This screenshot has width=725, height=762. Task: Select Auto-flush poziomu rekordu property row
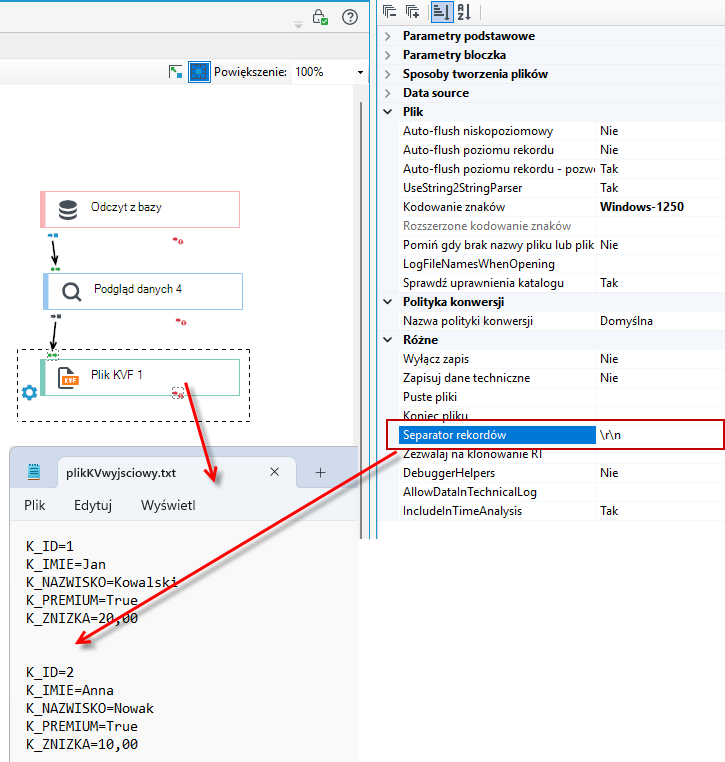[x=497, y=150]
